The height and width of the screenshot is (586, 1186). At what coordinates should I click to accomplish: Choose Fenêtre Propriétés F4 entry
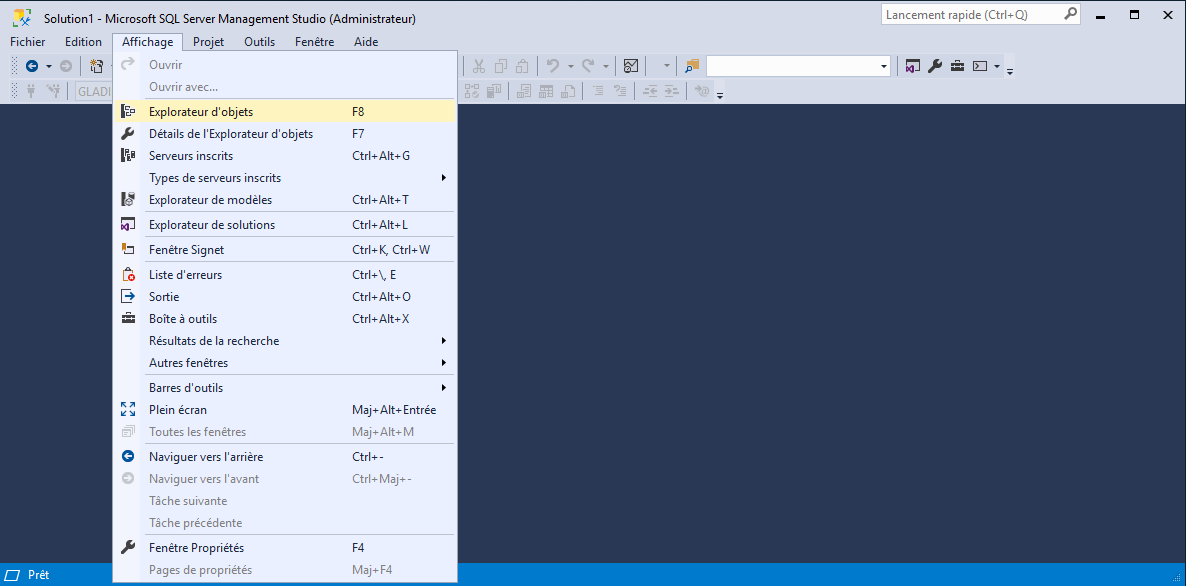pos(285,547)
